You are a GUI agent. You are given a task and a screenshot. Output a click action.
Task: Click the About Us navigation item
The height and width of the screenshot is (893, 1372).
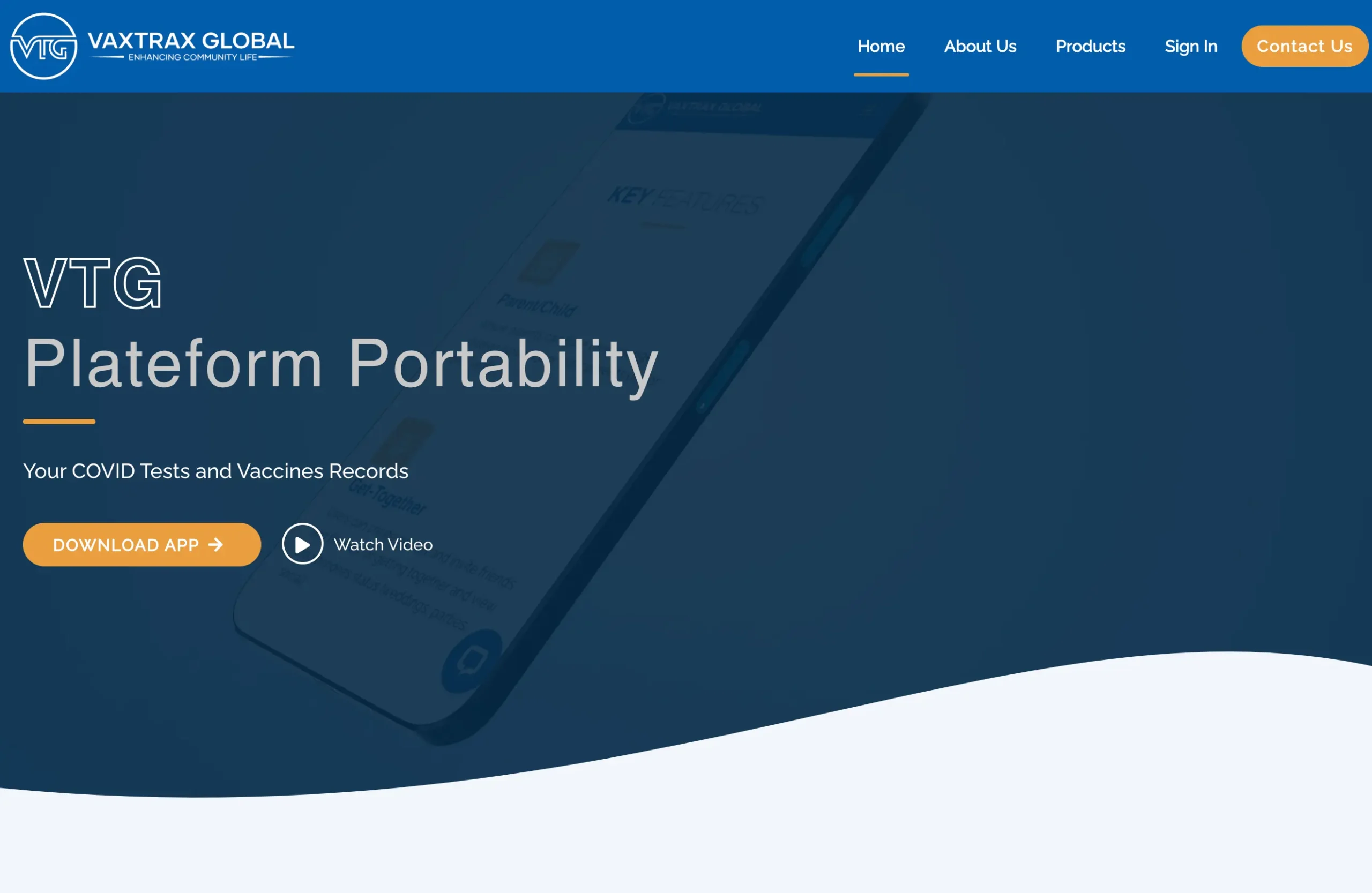(x=980, y=46)
